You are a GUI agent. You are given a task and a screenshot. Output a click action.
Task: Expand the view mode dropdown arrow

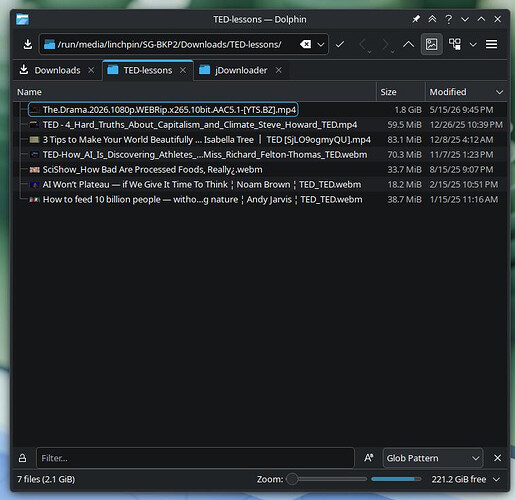(473, 44)
